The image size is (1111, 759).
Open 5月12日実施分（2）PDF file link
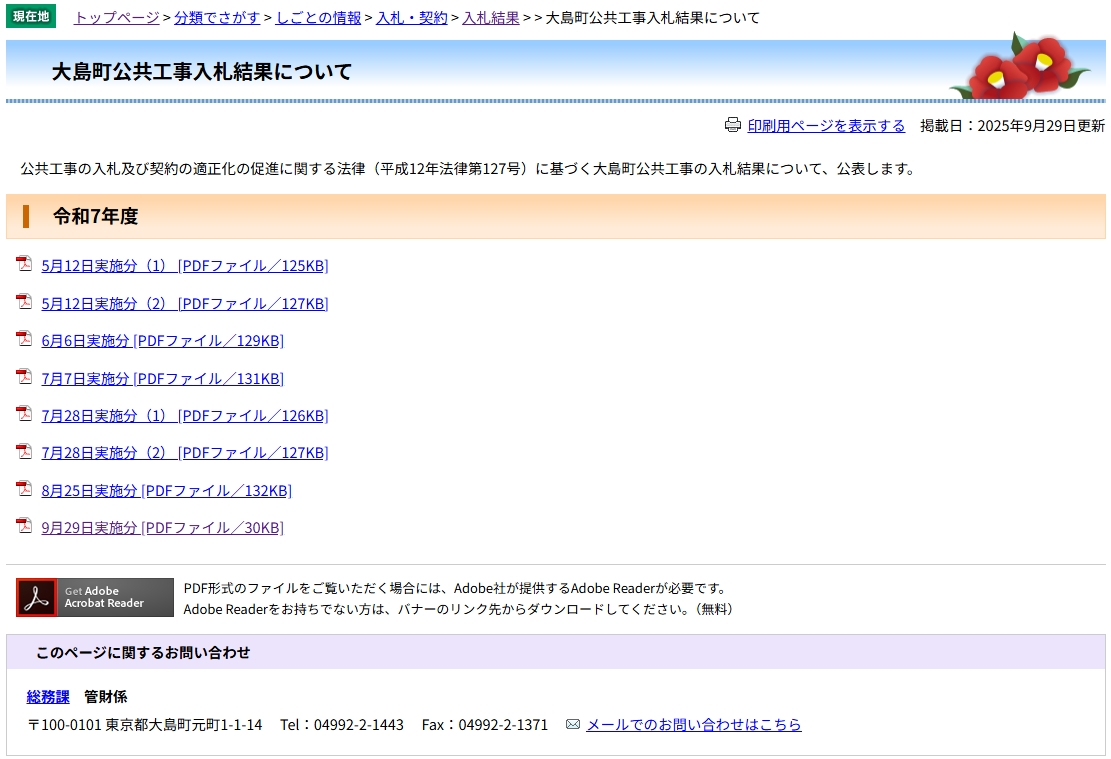pos(184,303)
